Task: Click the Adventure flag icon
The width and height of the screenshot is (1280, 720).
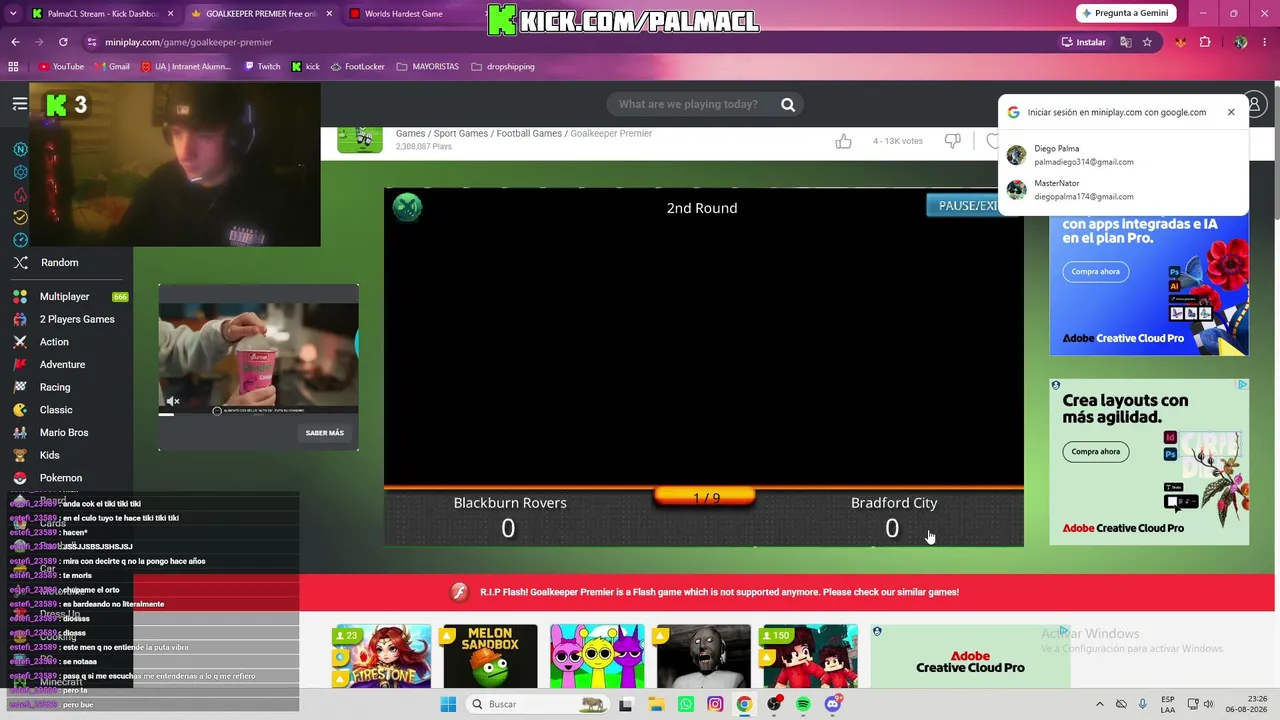Action: 20,365
